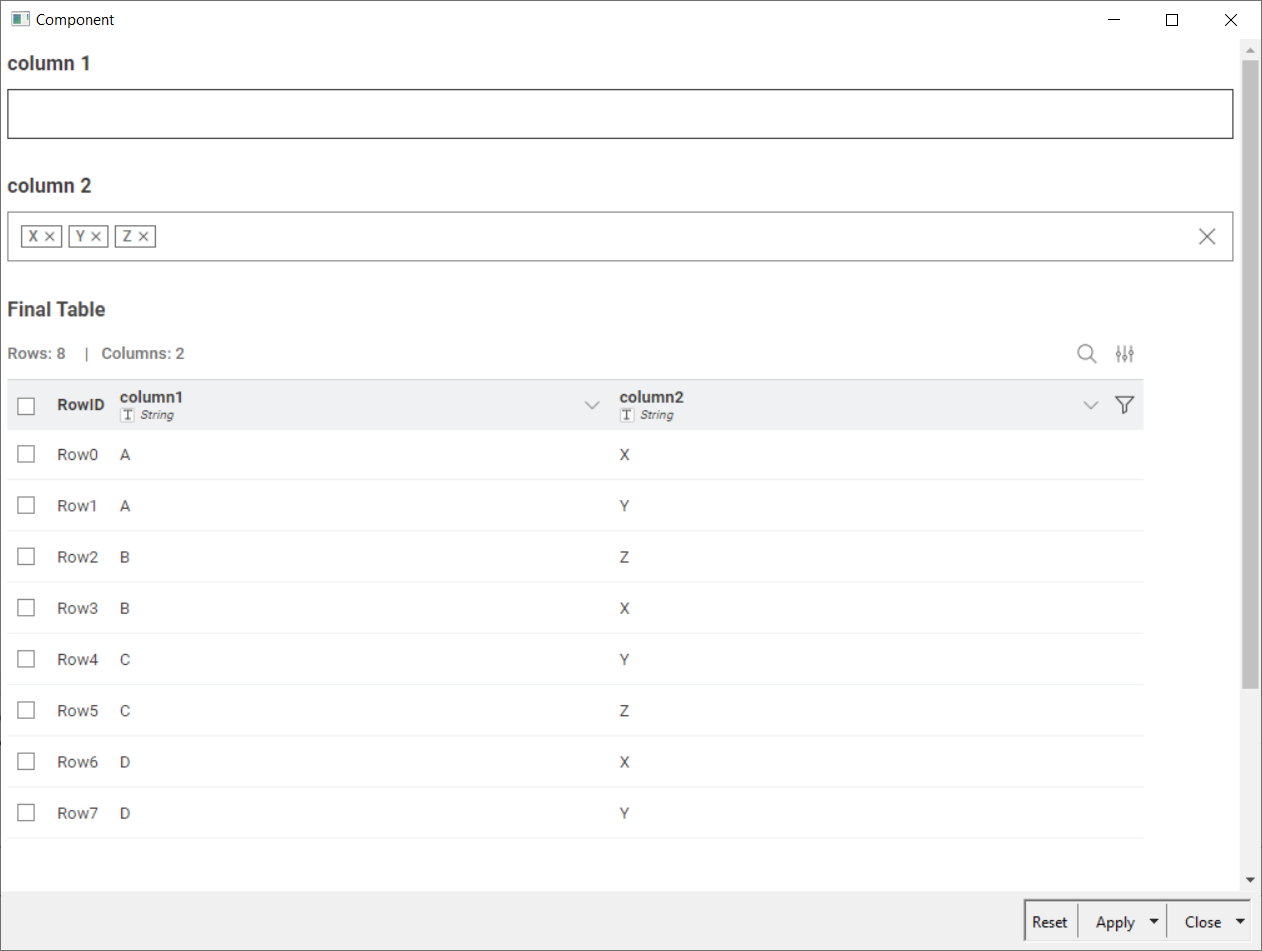This screenshot has height=951, width=1262.
Task: Remove the X tag from column 2
Action: [x=50, y=237]
